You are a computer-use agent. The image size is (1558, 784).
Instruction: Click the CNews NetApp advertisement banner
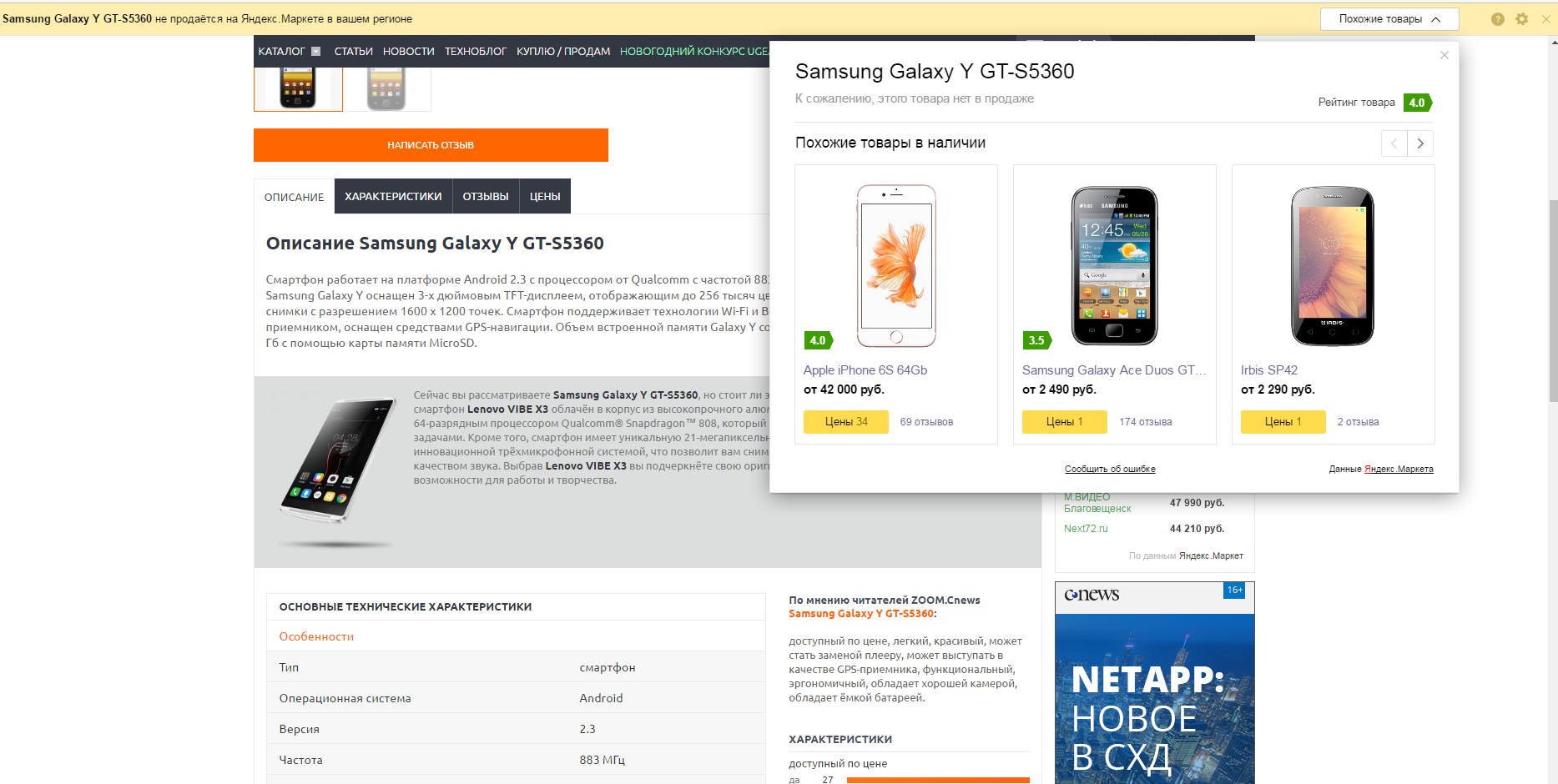pyautogui.click(x=1155, y=682)
